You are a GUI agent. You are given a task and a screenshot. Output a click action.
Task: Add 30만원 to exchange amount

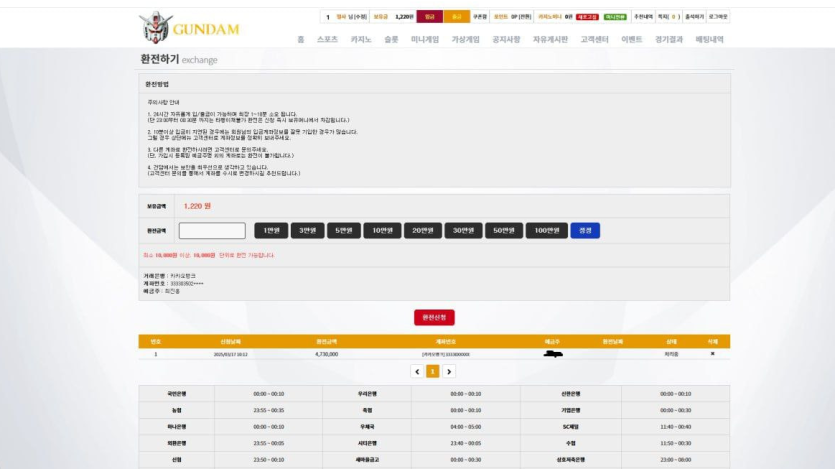click(463, 231)
